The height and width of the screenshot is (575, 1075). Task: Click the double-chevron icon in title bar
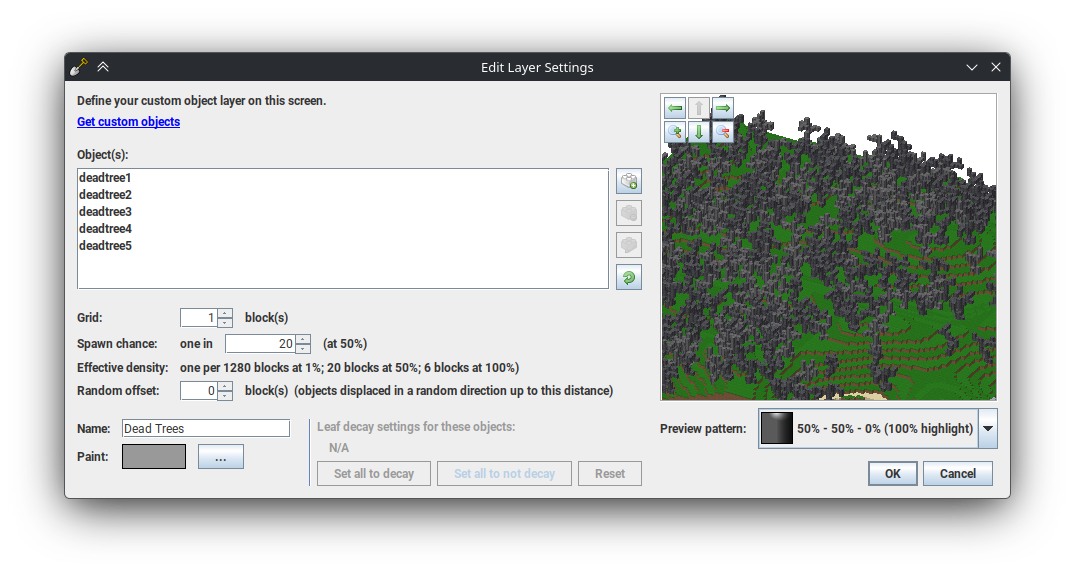pyautogui.click(x=103, y=67)
